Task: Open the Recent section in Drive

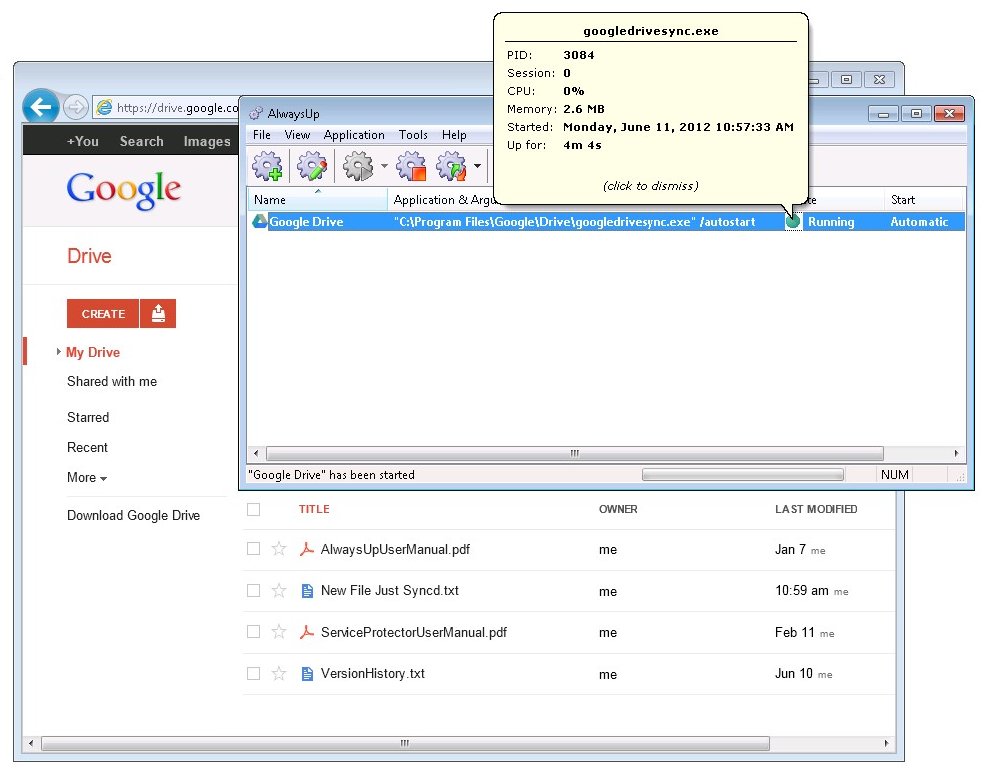Action: (87, 447)
